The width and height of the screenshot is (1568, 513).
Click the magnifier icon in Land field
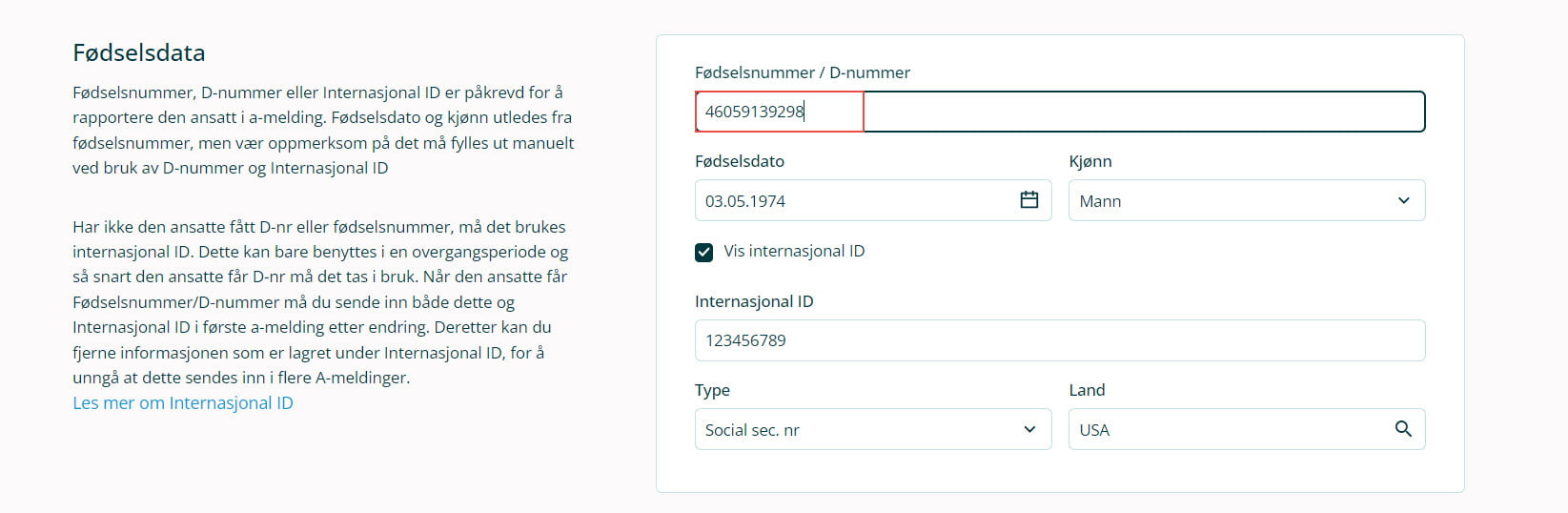tap(1402, 429)
